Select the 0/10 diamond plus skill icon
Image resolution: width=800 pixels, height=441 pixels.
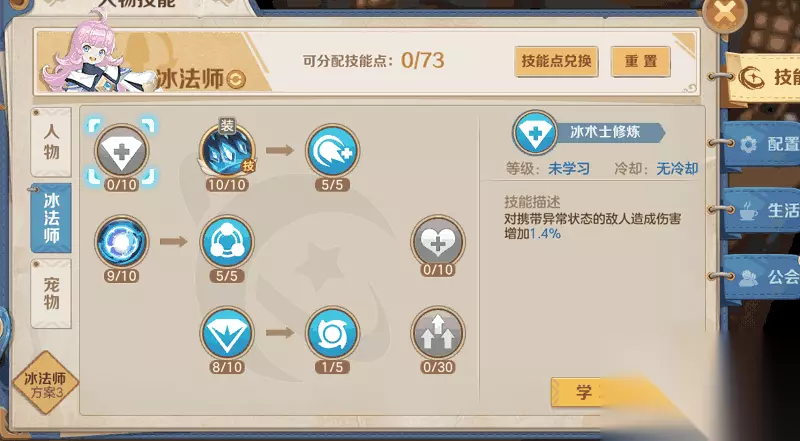[121, 150]
